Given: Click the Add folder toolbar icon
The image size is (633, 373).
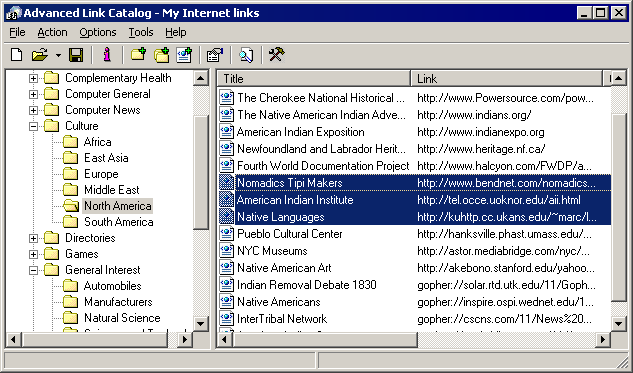Looking at the screenshot, I should tap(138, 54).
